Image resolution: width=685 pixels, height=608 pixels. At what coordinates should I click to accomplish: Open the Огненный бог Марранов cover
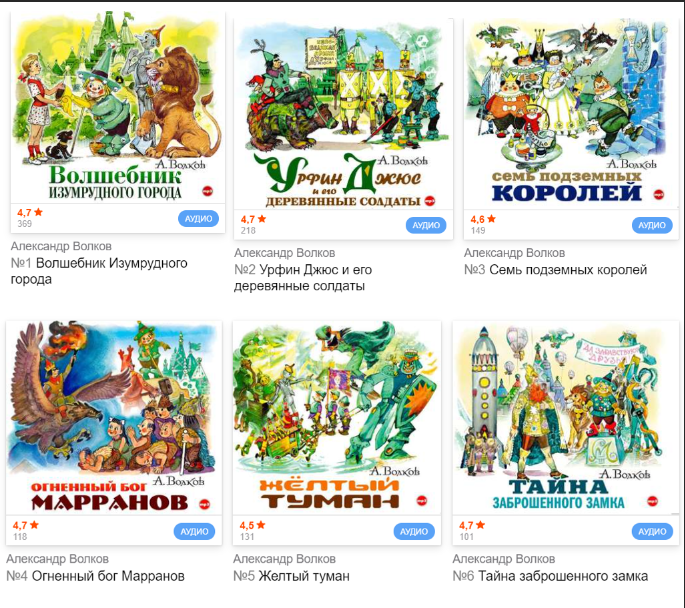click(x=114, y=418)
